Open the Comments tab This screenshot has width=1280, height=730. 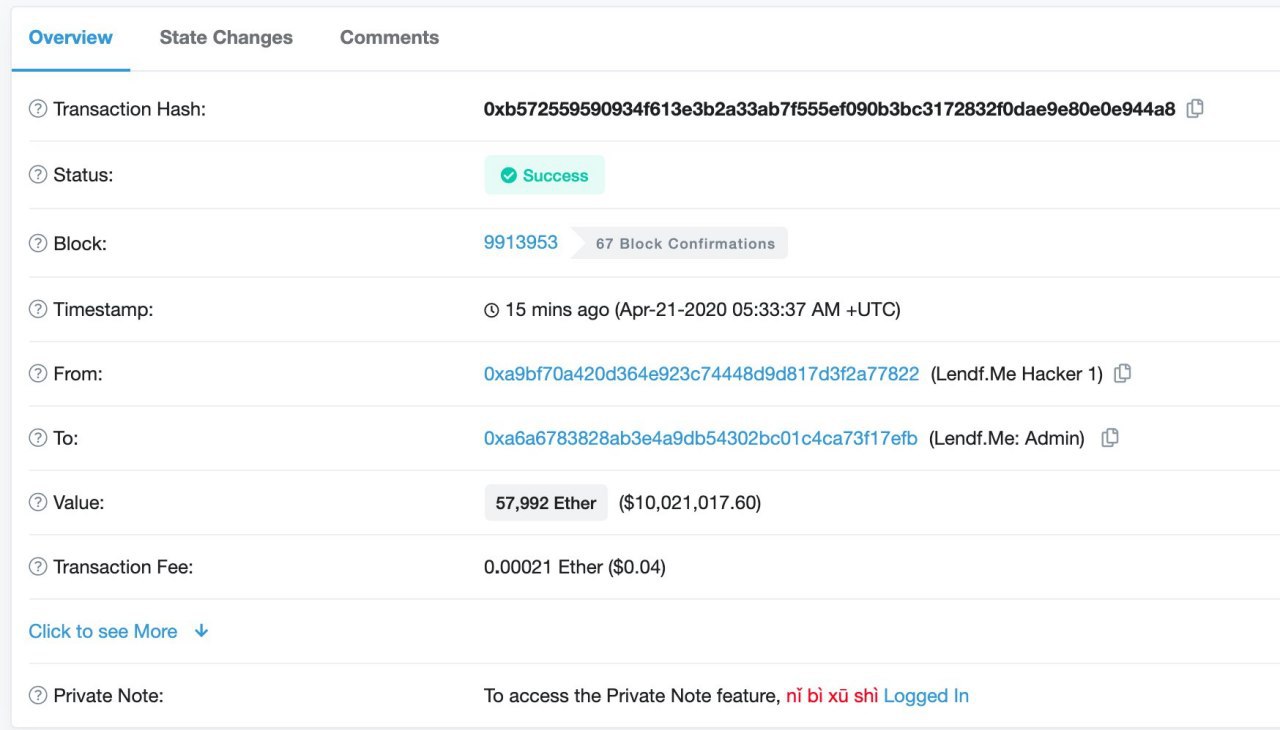click(389, 37)
